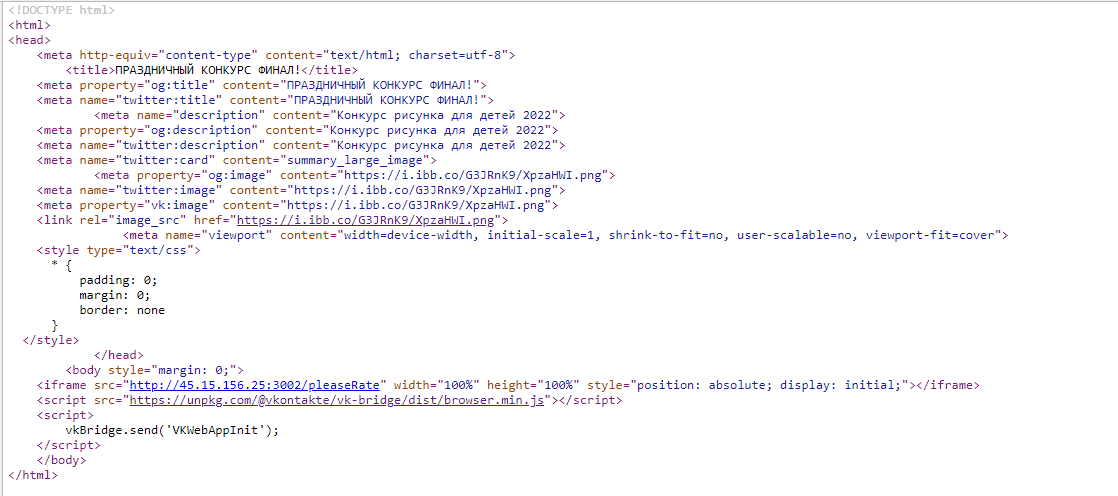
Task: Open the image_src href i.ibb.co link
Action: point(365,220)
